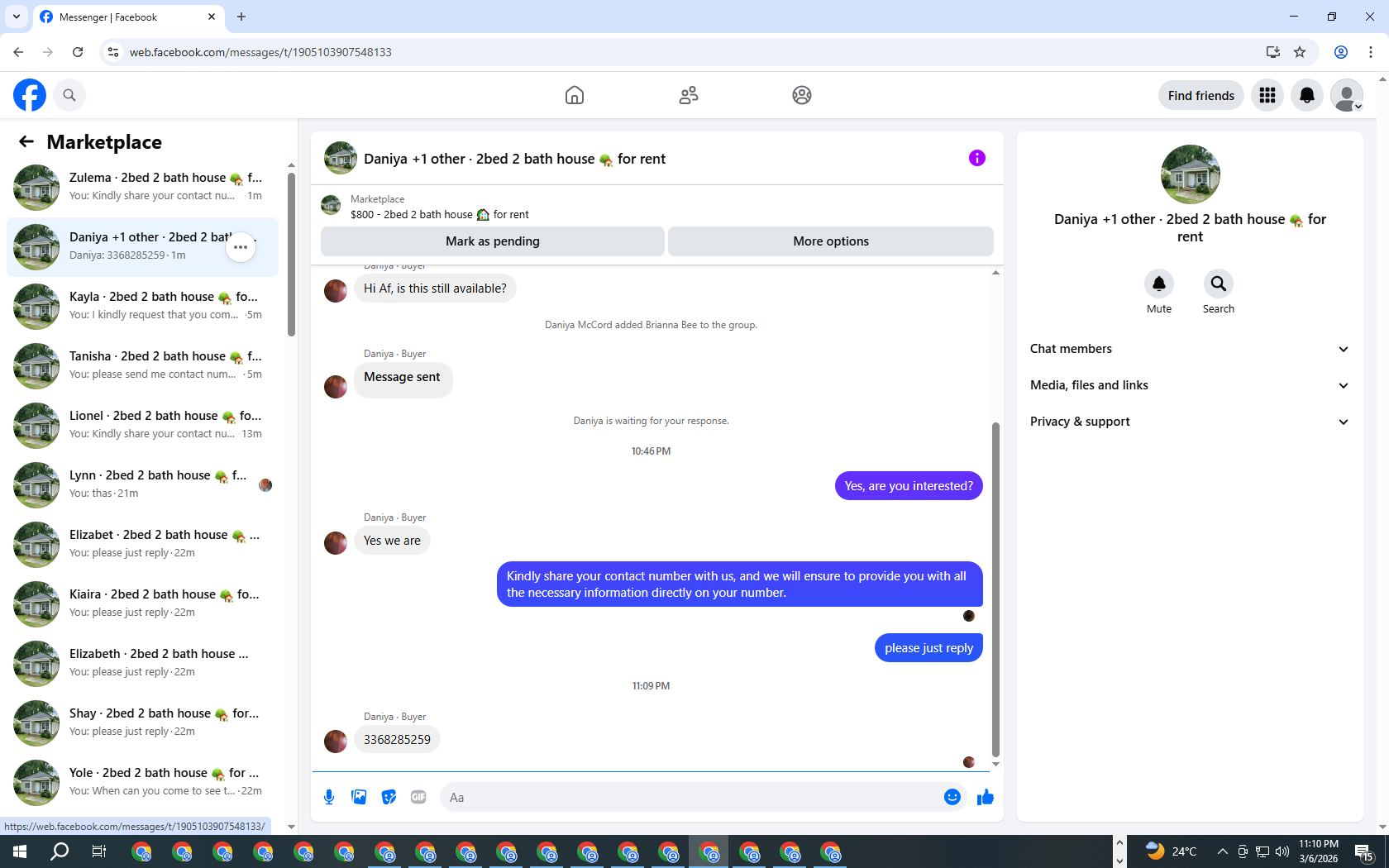This screenshot has width=1389, height=868.
Task: Click the conversation list scrollbar thumb
Action: click(291, 255)
